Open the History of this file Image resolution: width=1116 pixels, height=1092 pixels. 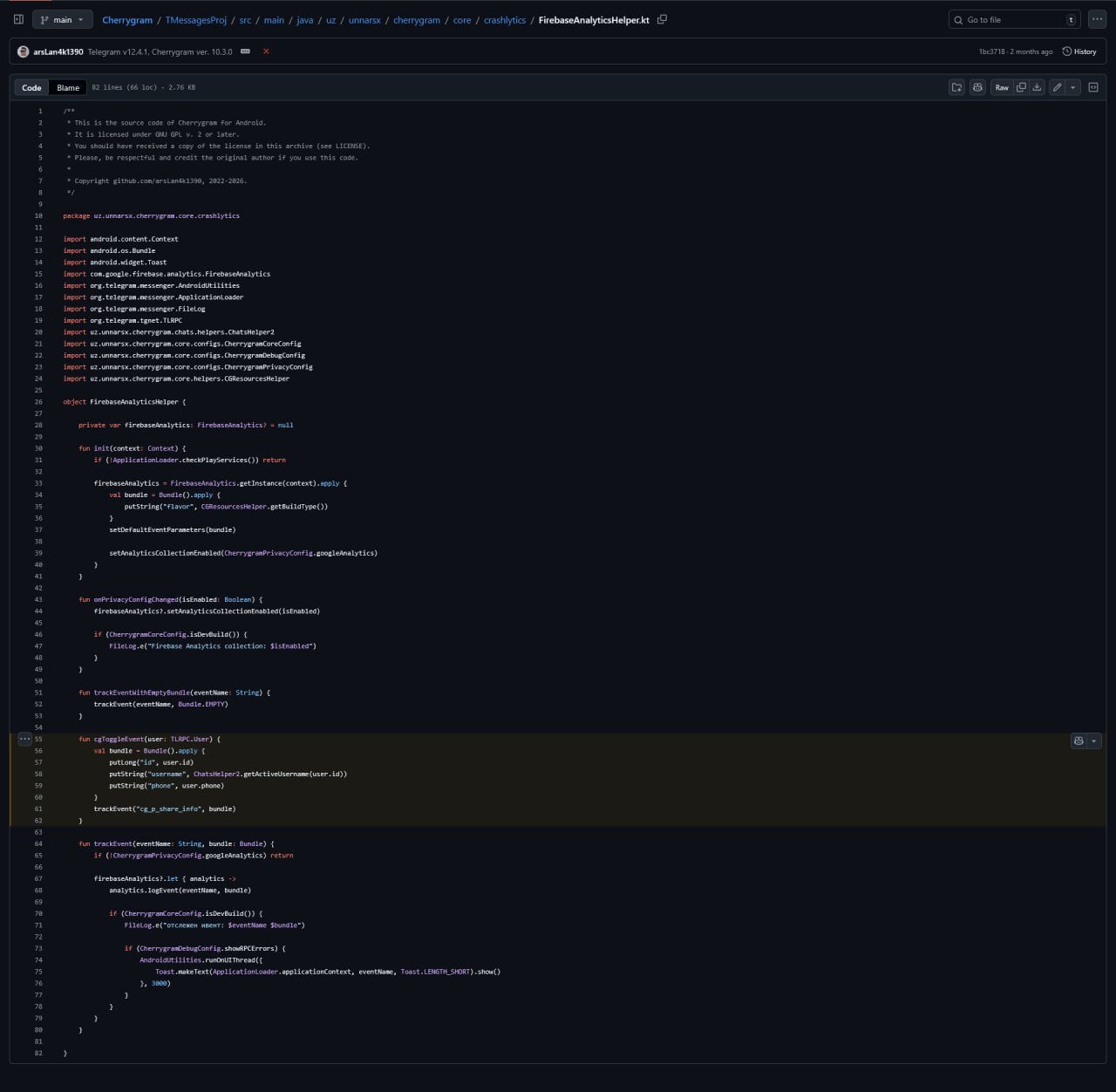point(1079,51)
